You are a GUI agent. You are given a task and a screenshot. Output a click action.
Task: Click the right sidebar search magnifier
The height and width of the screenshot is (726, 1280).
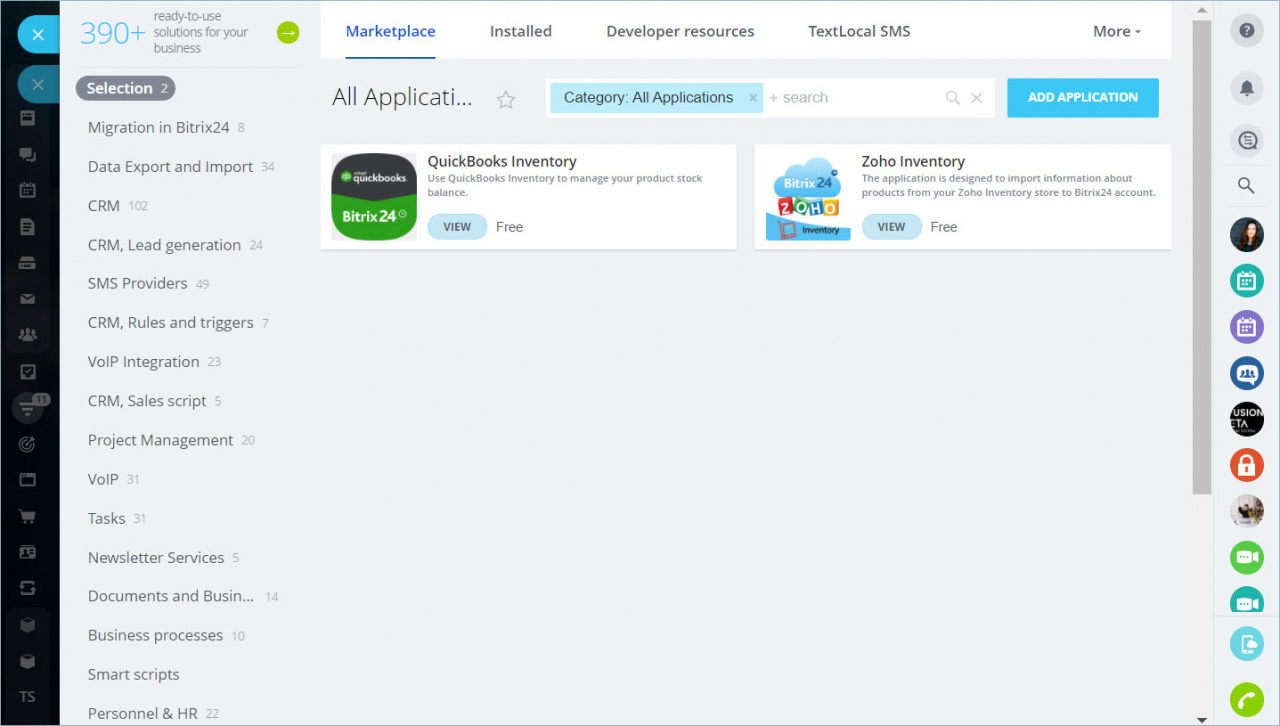1246,186
